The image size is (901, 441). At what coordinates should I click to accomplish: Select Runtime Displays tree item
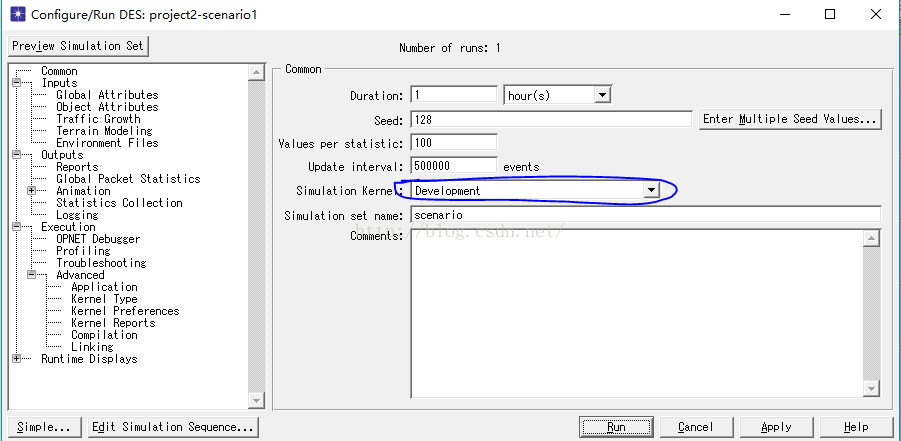pyautogui.click(x=89, y=359)
